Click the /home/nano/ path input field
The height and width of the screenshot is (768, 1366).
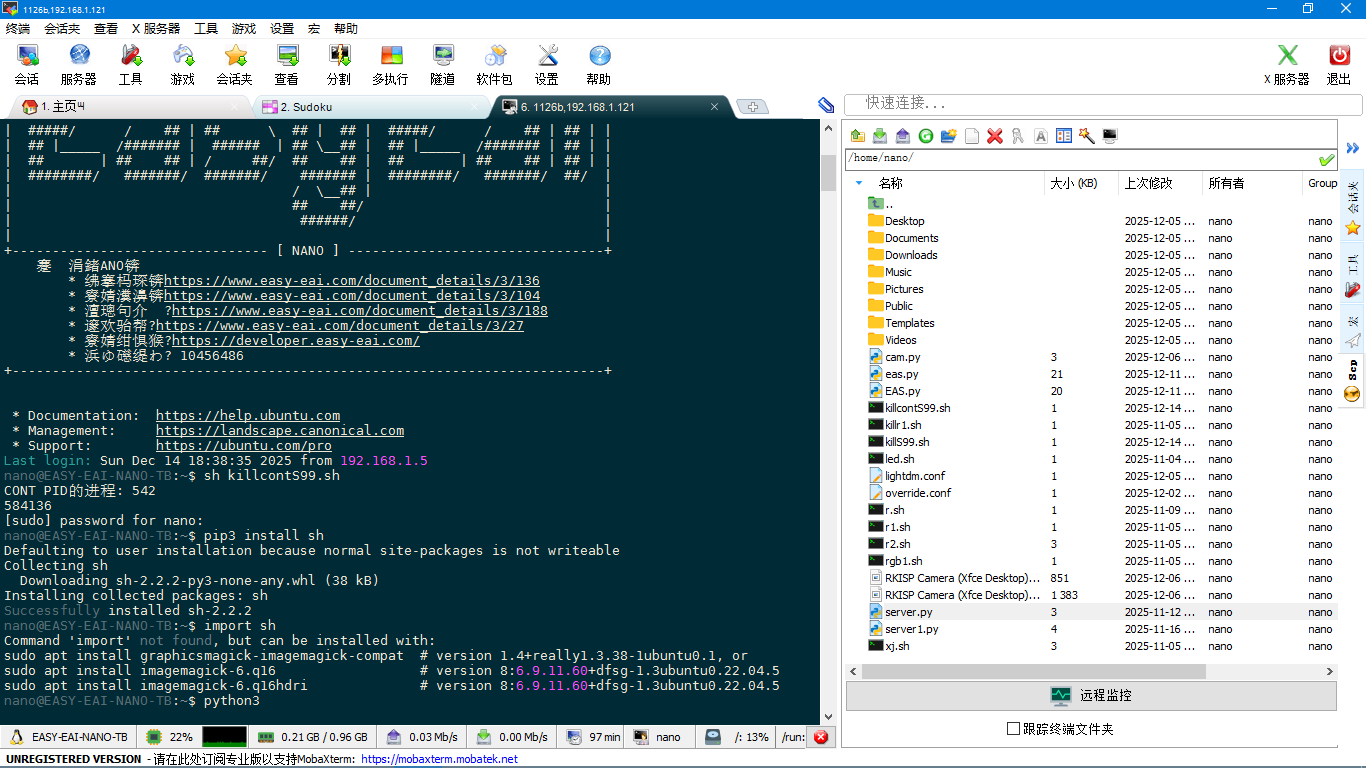1080,159
